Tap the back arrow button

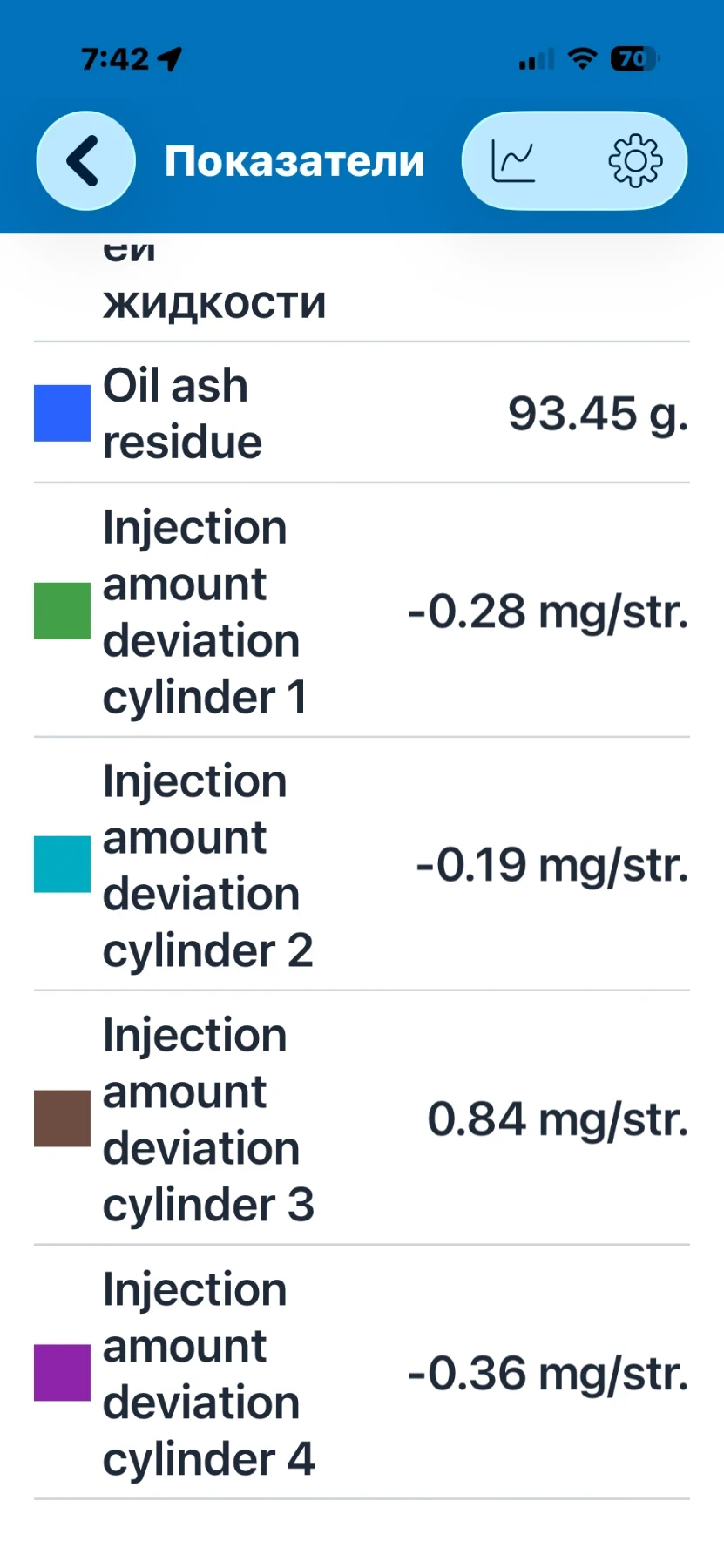tap(85, 161)
